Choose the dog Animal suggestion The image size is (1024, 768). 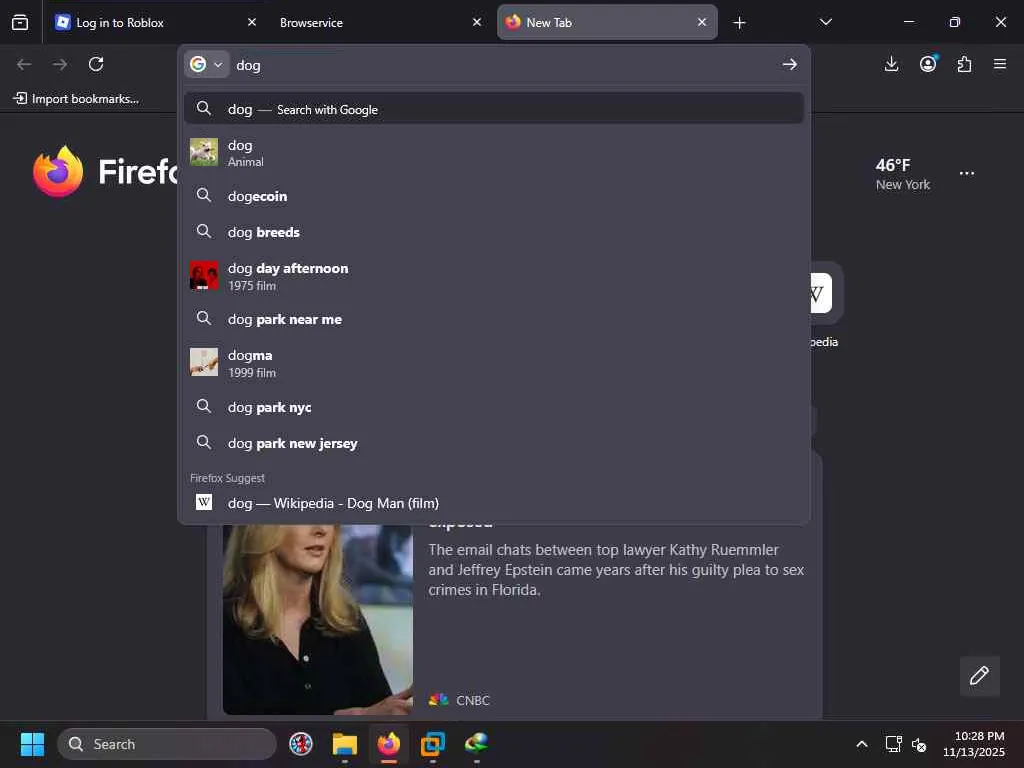point(494,153)
